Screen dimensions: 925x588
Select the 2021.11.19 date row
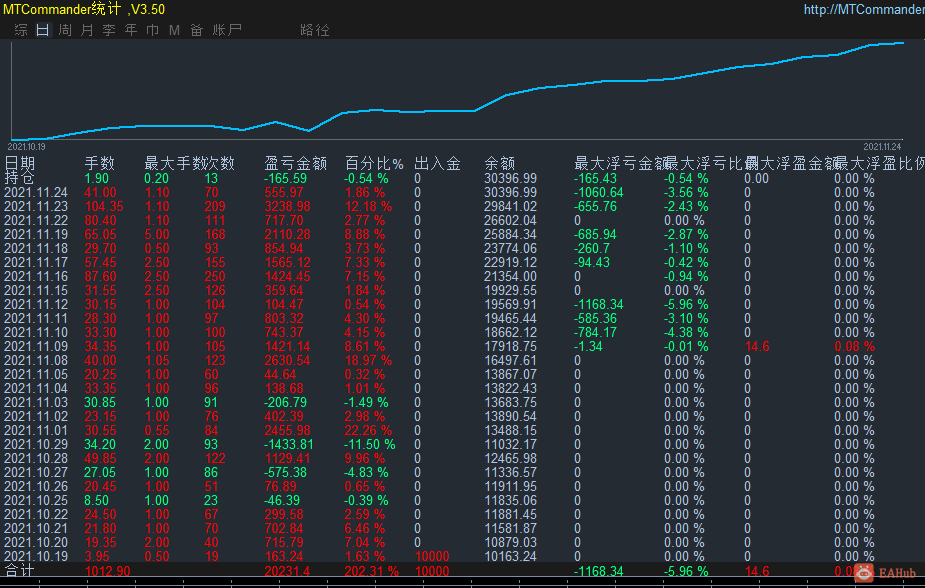point(36,234)
